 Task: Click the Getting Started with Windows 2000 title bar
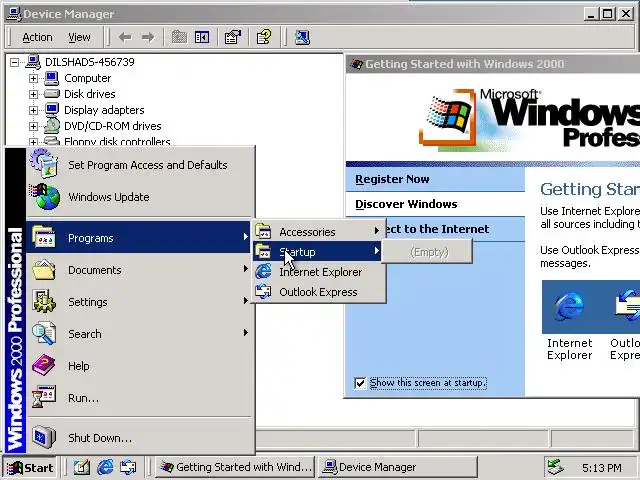click(x=493, y=64)
